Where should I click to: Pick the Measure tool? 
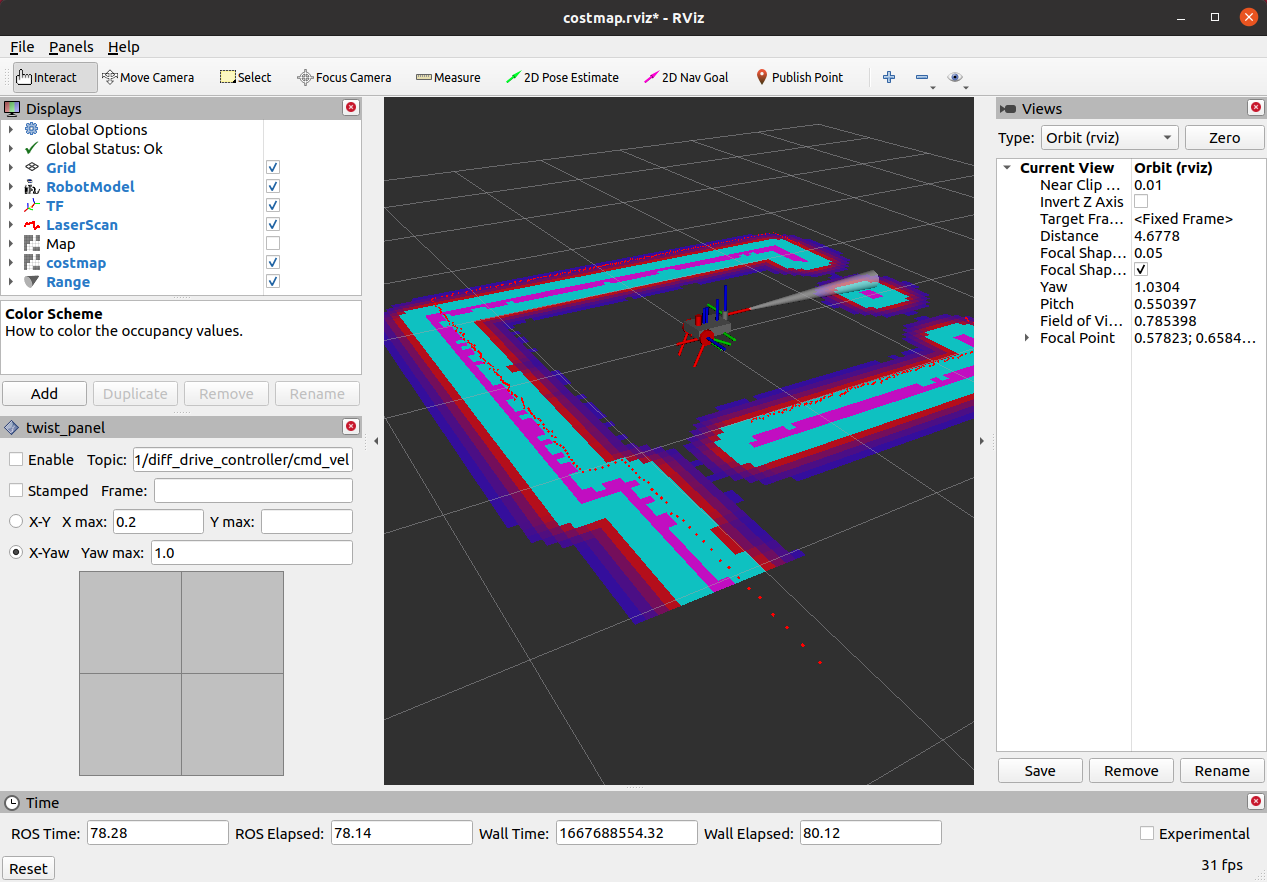[x=447, y=77]
